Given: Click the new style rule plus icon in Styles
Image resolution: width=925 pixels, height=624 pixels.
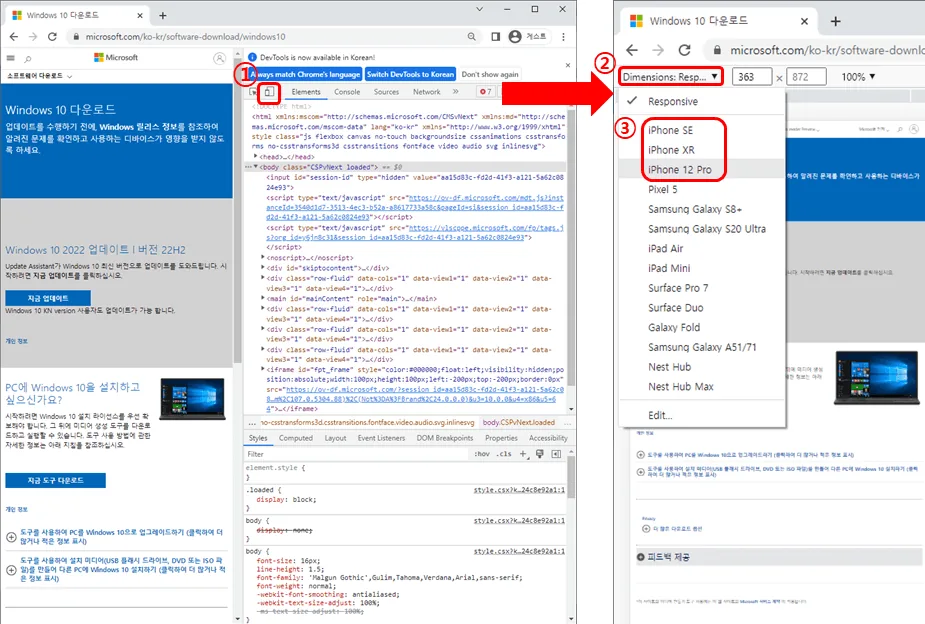Looking at the screenshot, I should (x=523, y=454).
